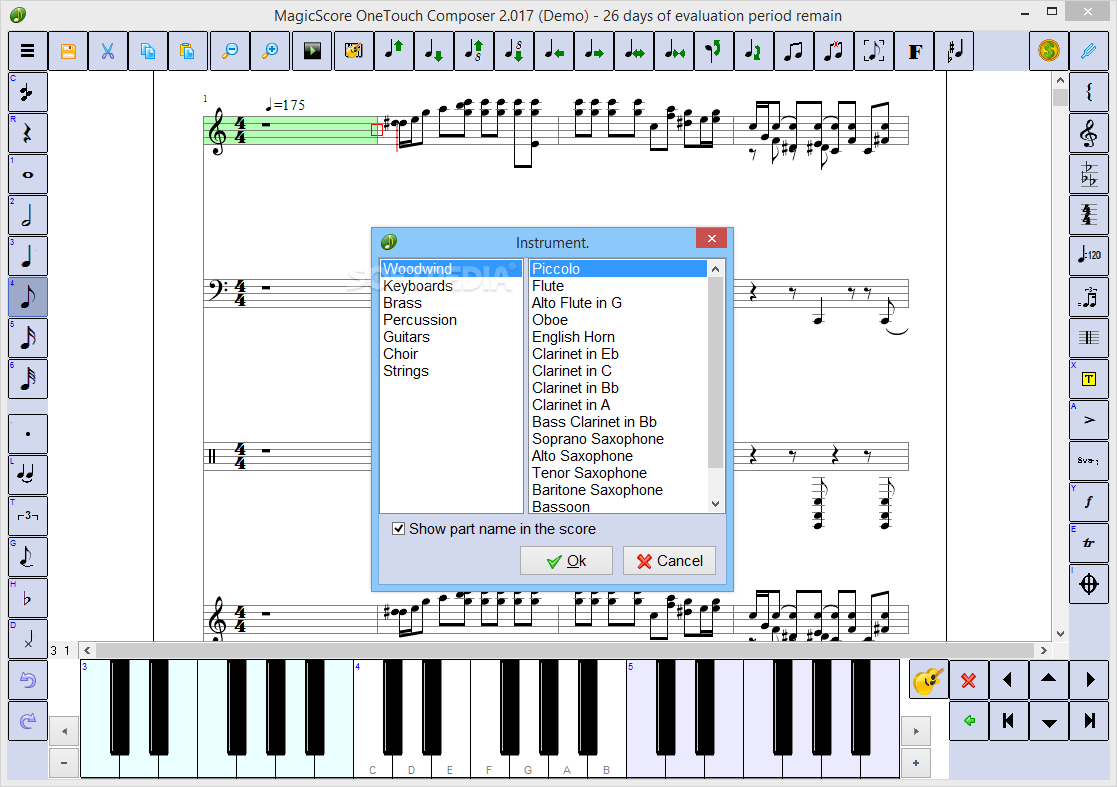Click the Copy toolbar icon
This screenshot has width=1117, height=787.
(148, 51)
